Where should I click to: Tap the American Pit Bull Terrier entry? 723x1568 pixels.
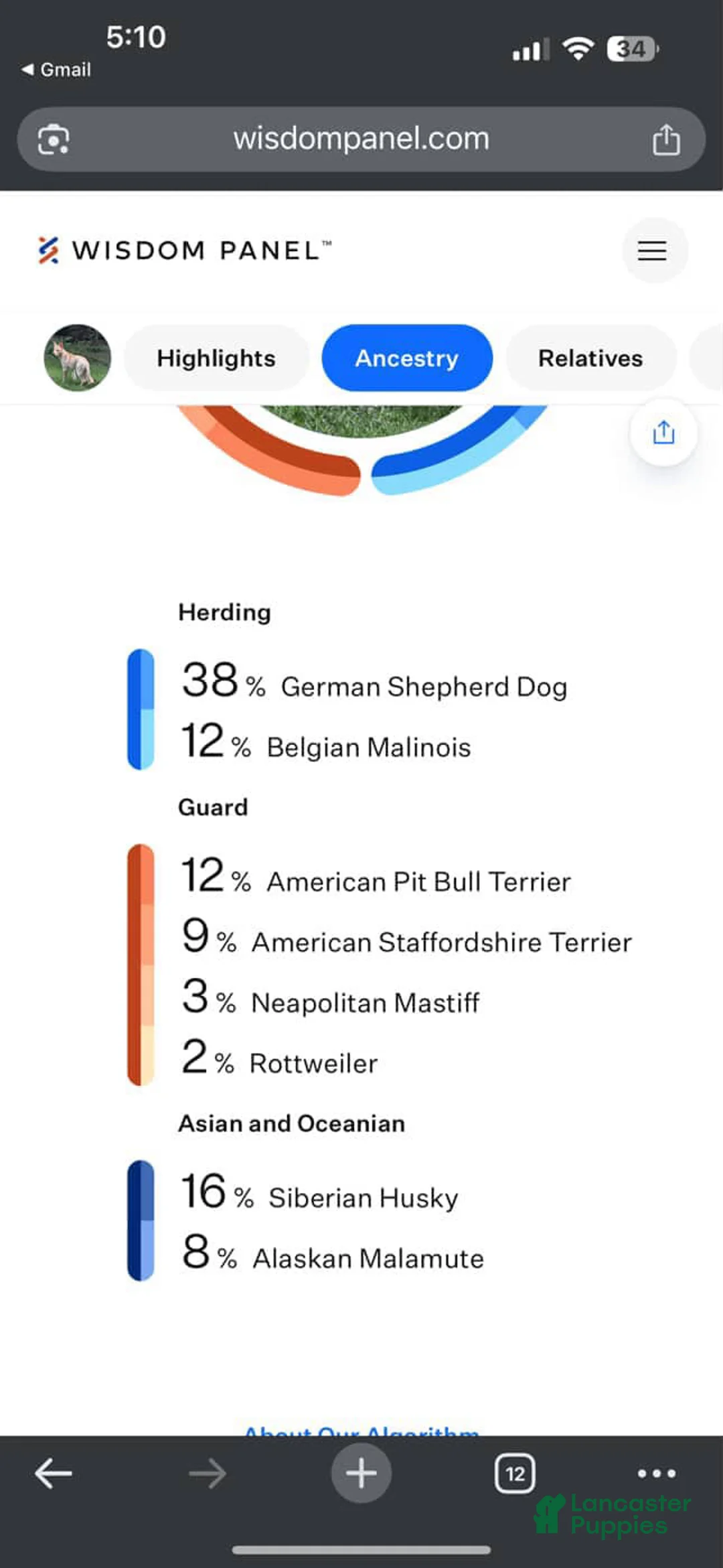tap(377, 879)
